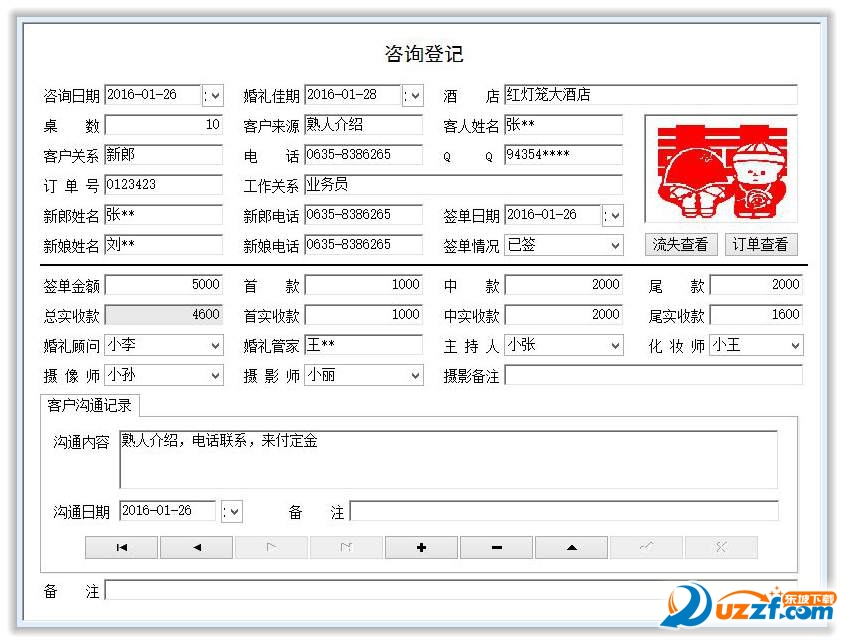Insert a new record with the plus icon
Screen dimensions: 844x644
coord(421,547)
